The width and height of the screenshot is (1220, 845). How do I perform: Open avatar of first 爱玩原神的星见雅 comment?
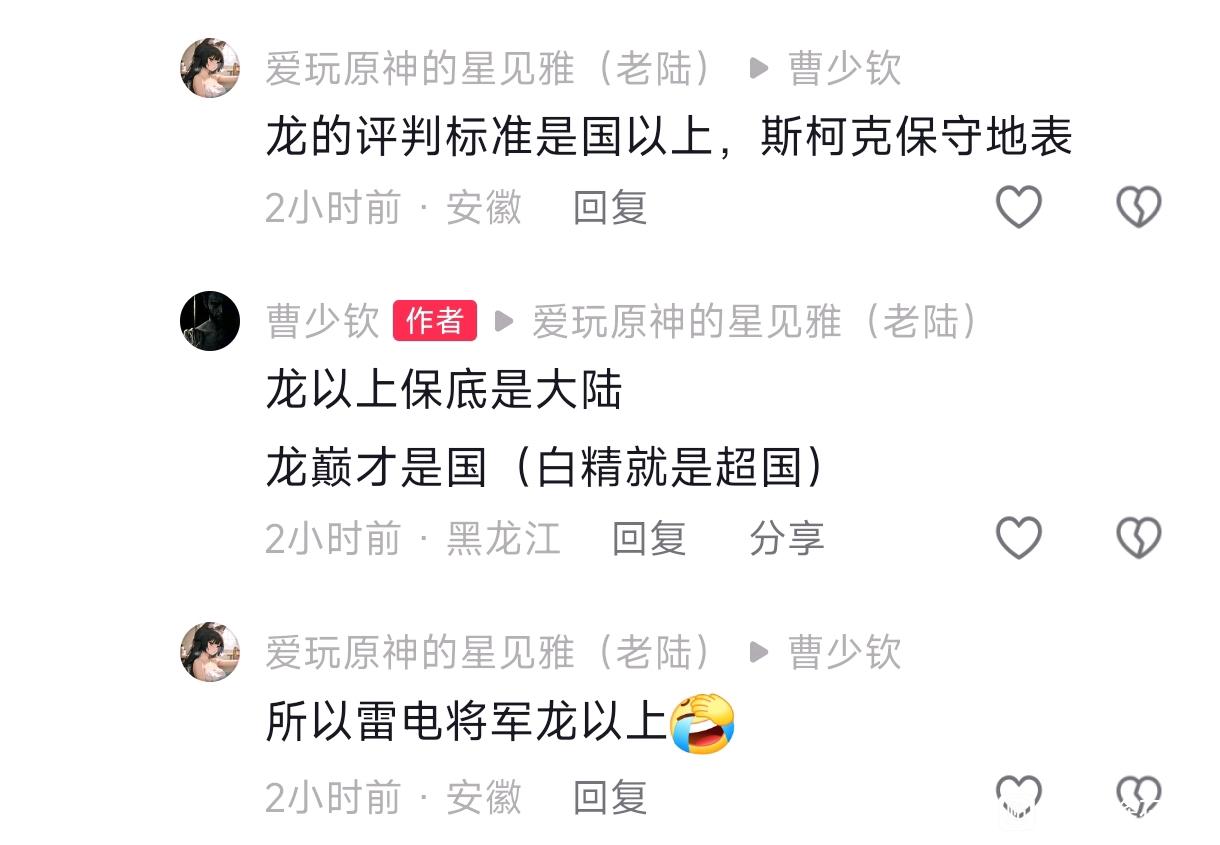210,68
